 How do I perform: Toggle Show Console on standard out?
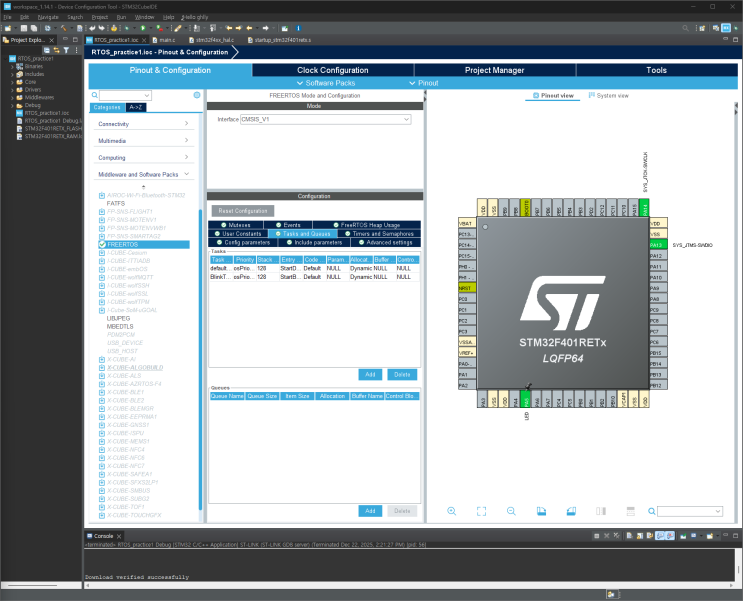click(660, 536)
